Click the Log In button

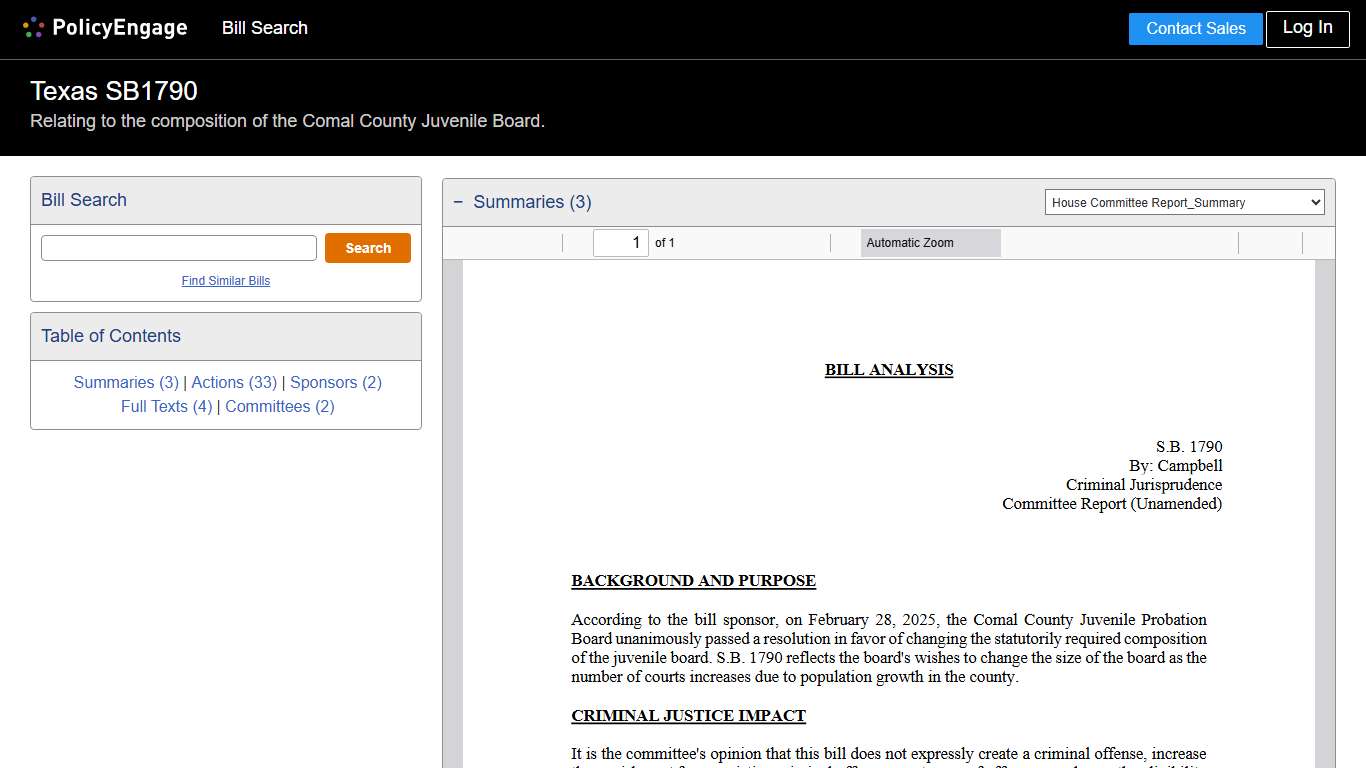1306,28
